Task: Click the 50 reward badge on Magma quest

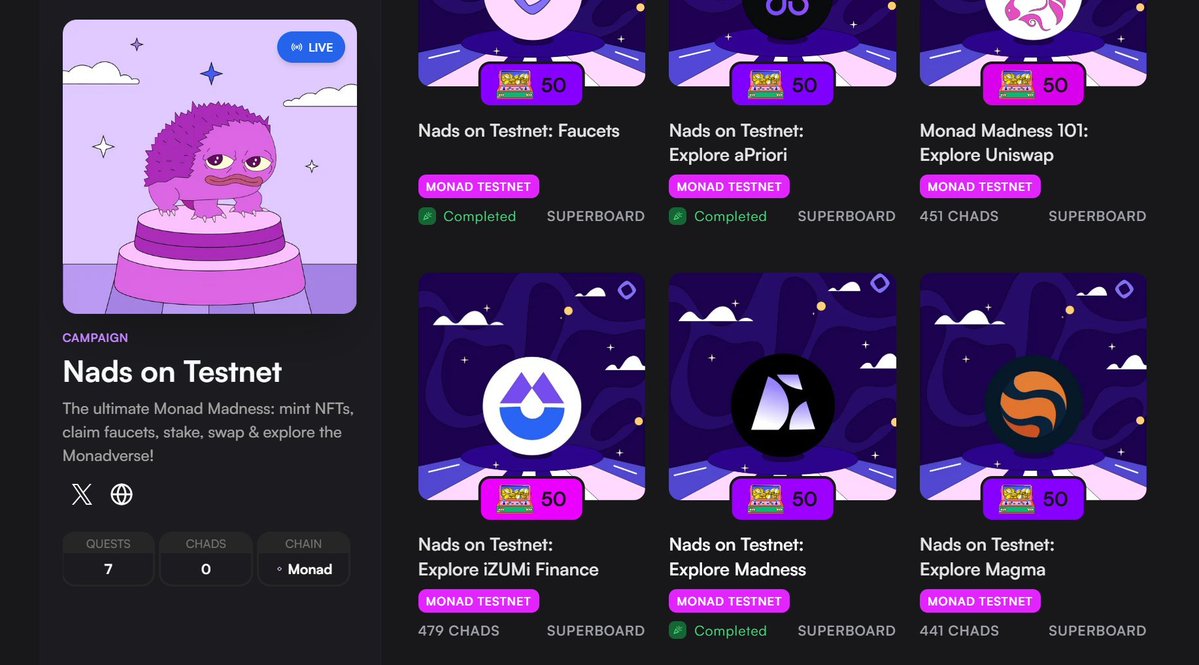Action: [x=1033, y=498]
